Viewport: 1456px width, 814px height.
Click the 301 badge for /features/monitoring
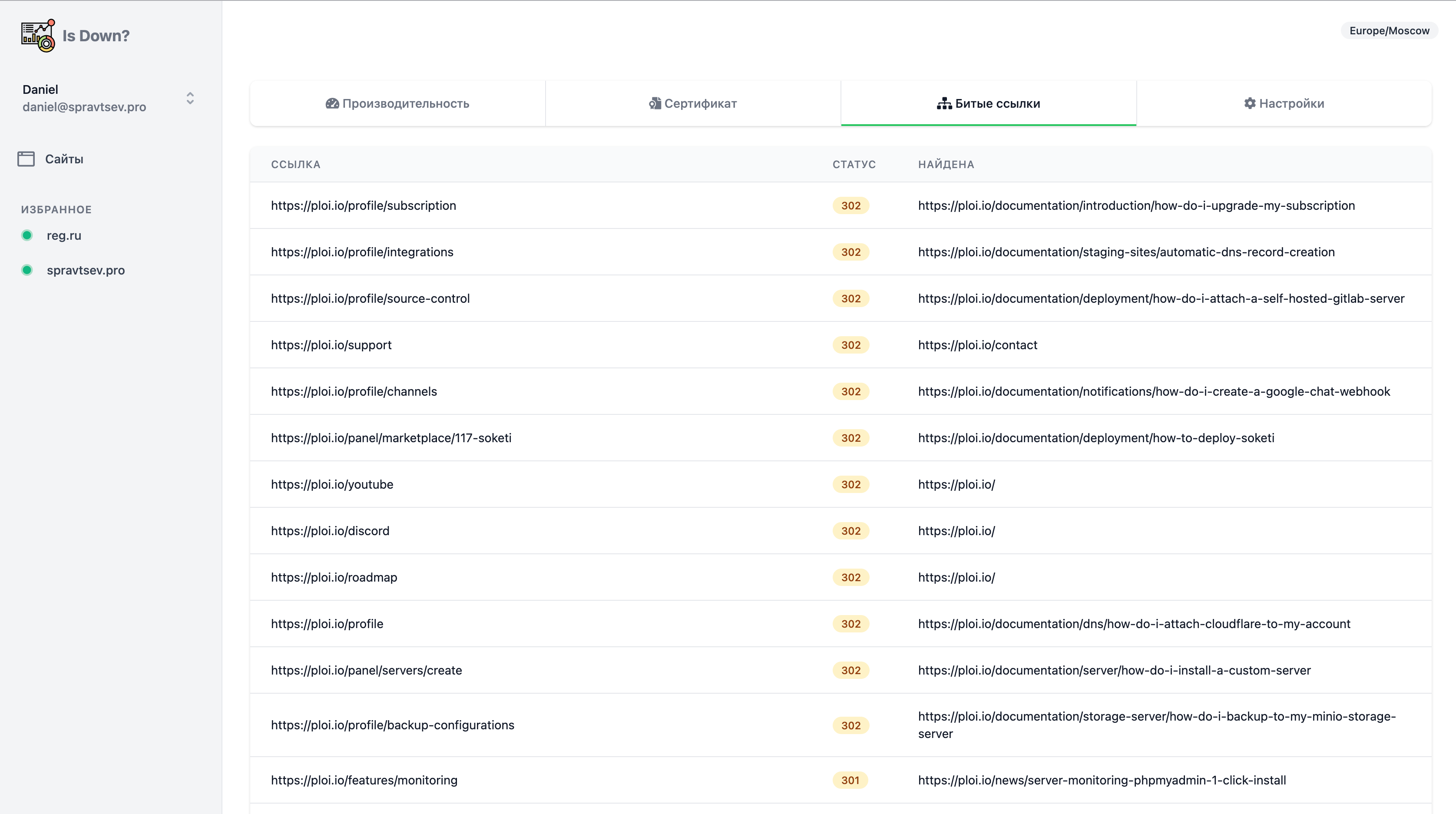850,780
